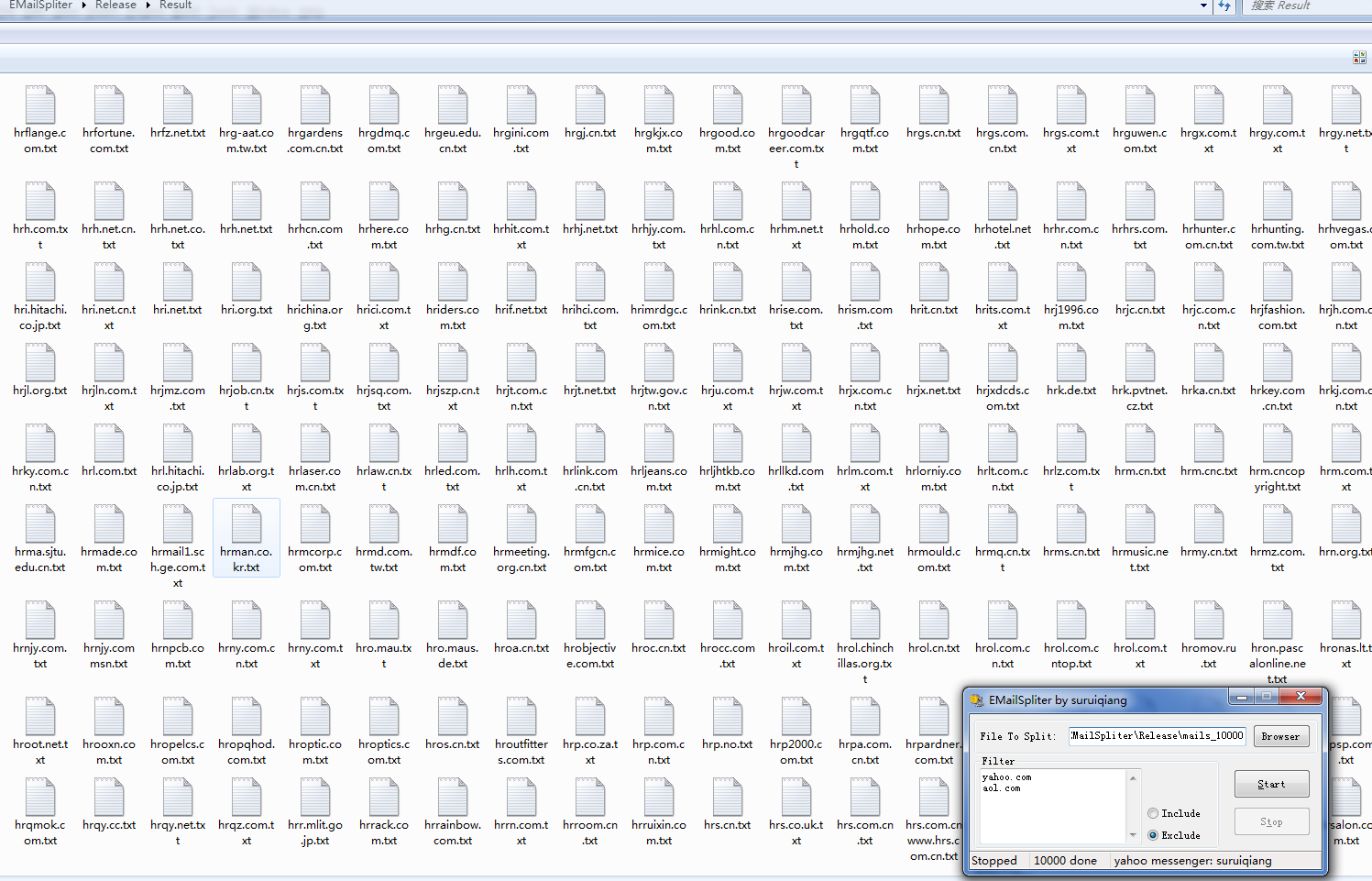Click the hrol.chinchillas.org.txt file icon
Screen dimensions: 1372x881
[865, 620]
